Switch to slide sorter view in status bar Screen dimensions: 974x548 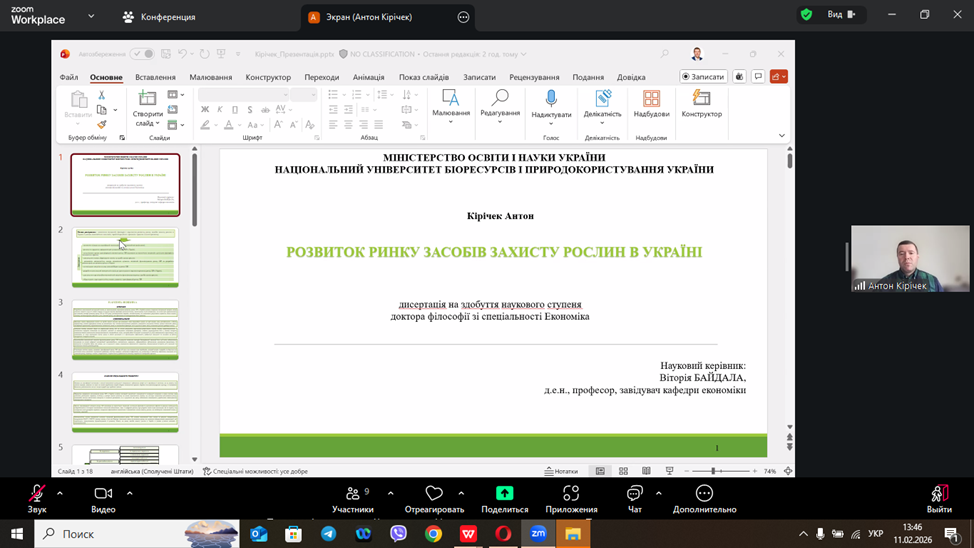[623, 471]
